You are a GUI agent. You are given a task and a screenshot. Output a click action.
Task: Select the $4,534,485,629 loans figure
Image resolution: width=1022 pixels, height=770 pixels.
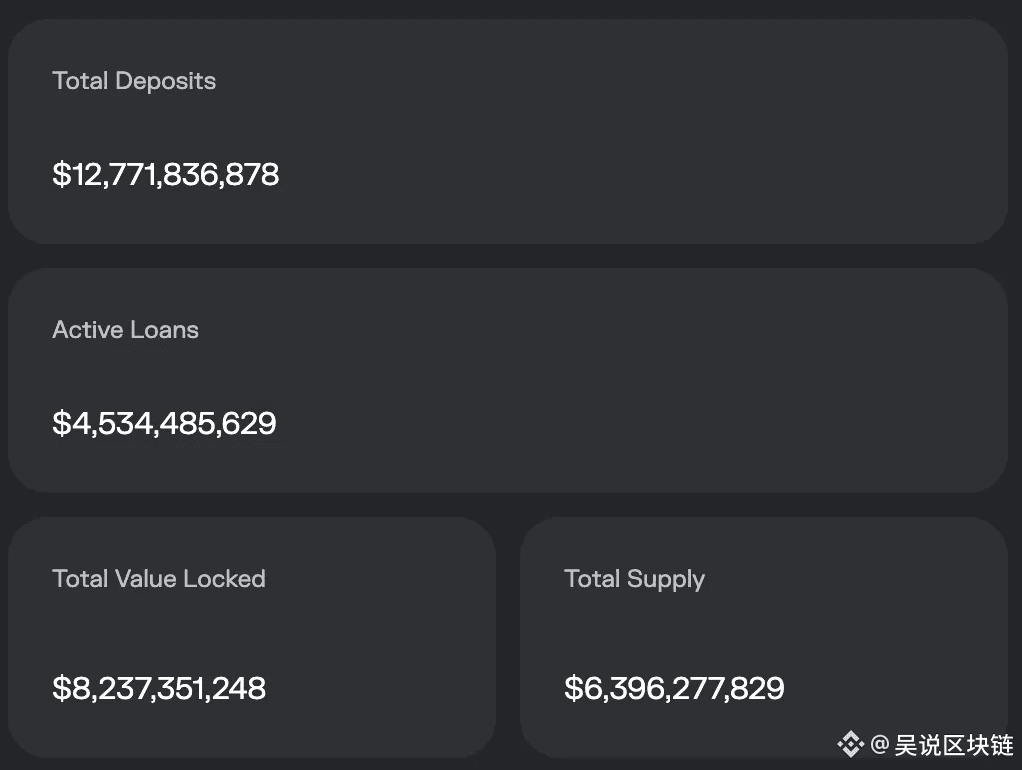tap(164, 423)
